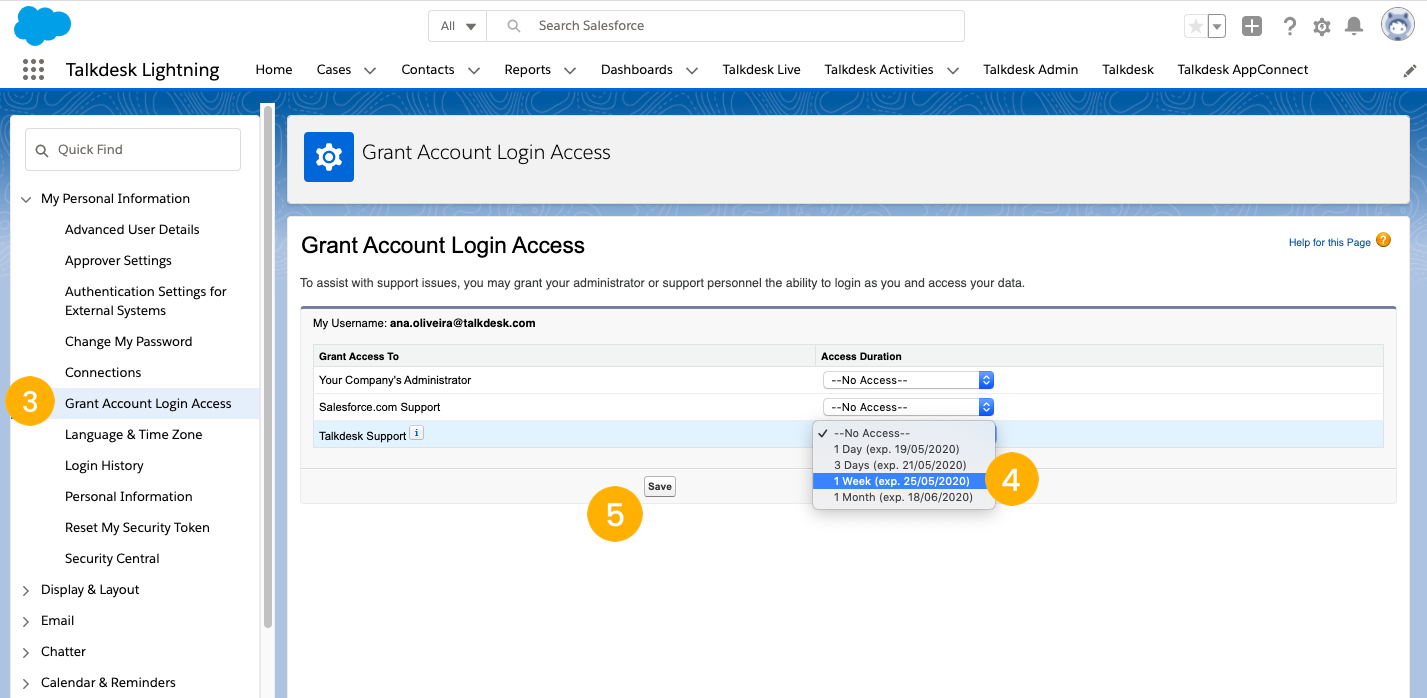Open the App Launcher grid icon
Image resolution: width=1427 pixels, height=698 pixels.
coord(33,68)
